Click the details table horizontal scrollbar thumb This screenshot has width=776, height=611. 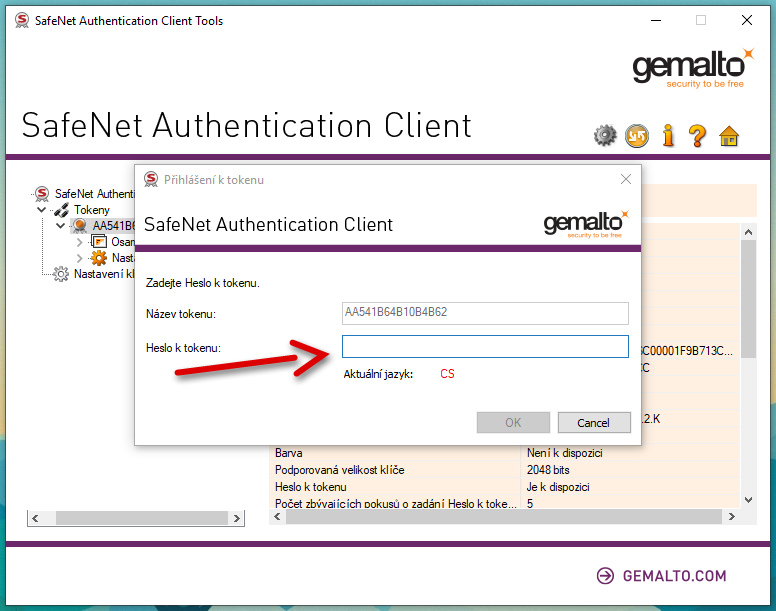click(503, 517)
